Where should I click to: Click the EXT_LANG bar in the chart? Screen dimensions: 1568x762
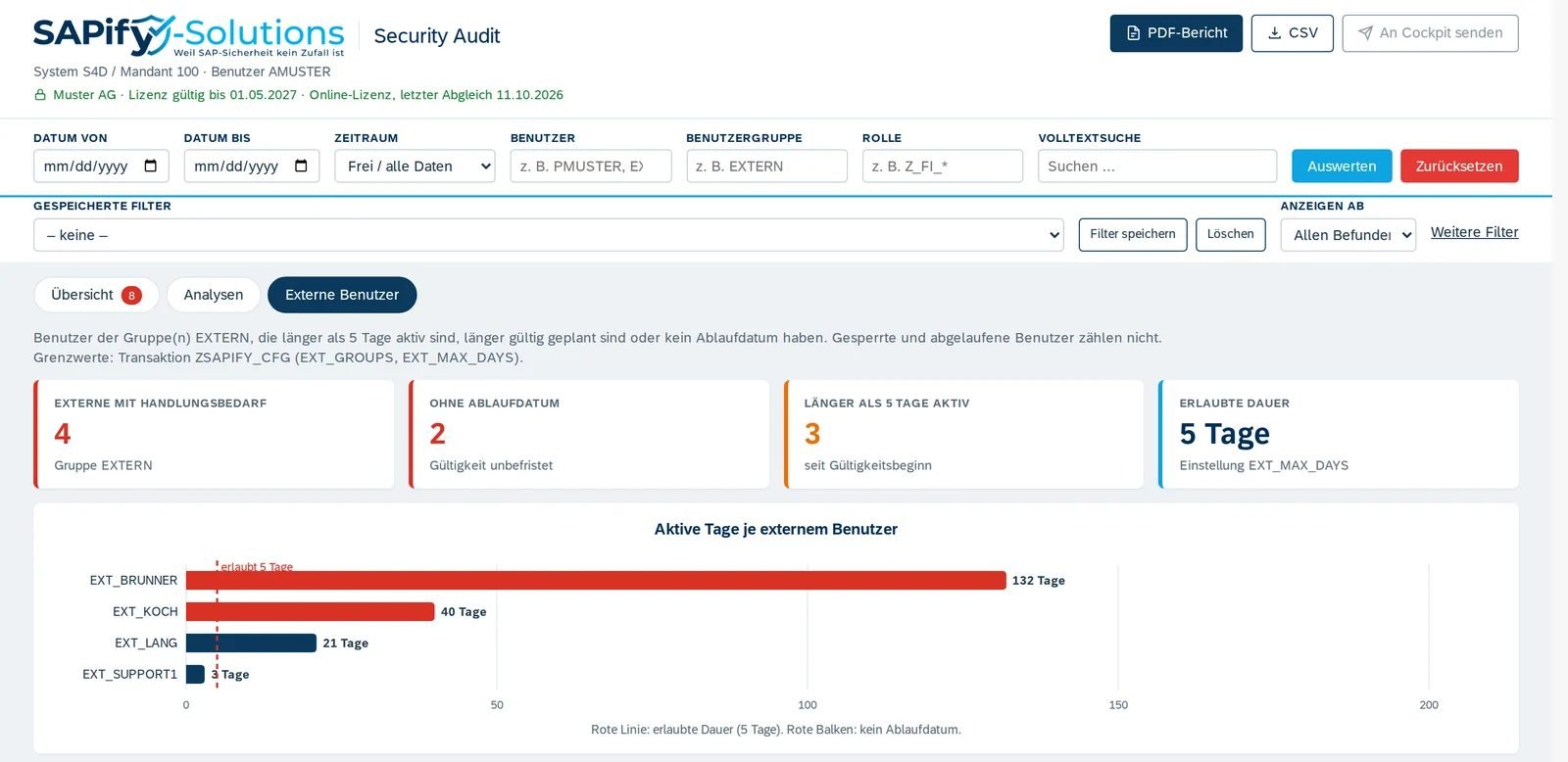click(251, 643)
